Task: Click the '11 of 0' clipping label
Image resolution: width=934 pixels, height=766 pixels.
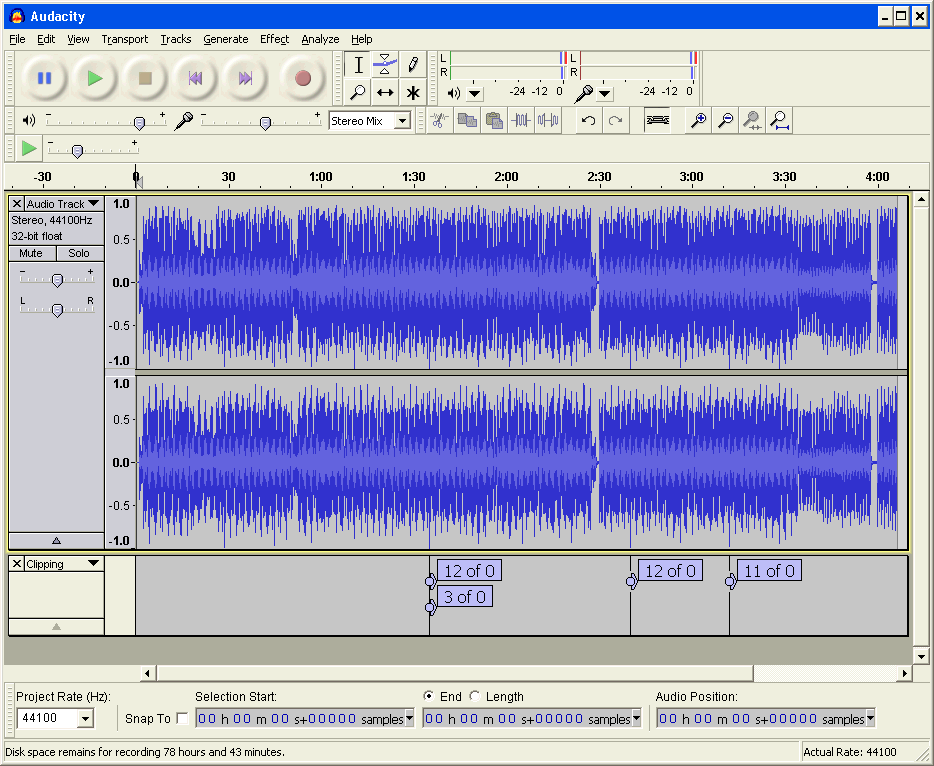Action: pos(769,571)
